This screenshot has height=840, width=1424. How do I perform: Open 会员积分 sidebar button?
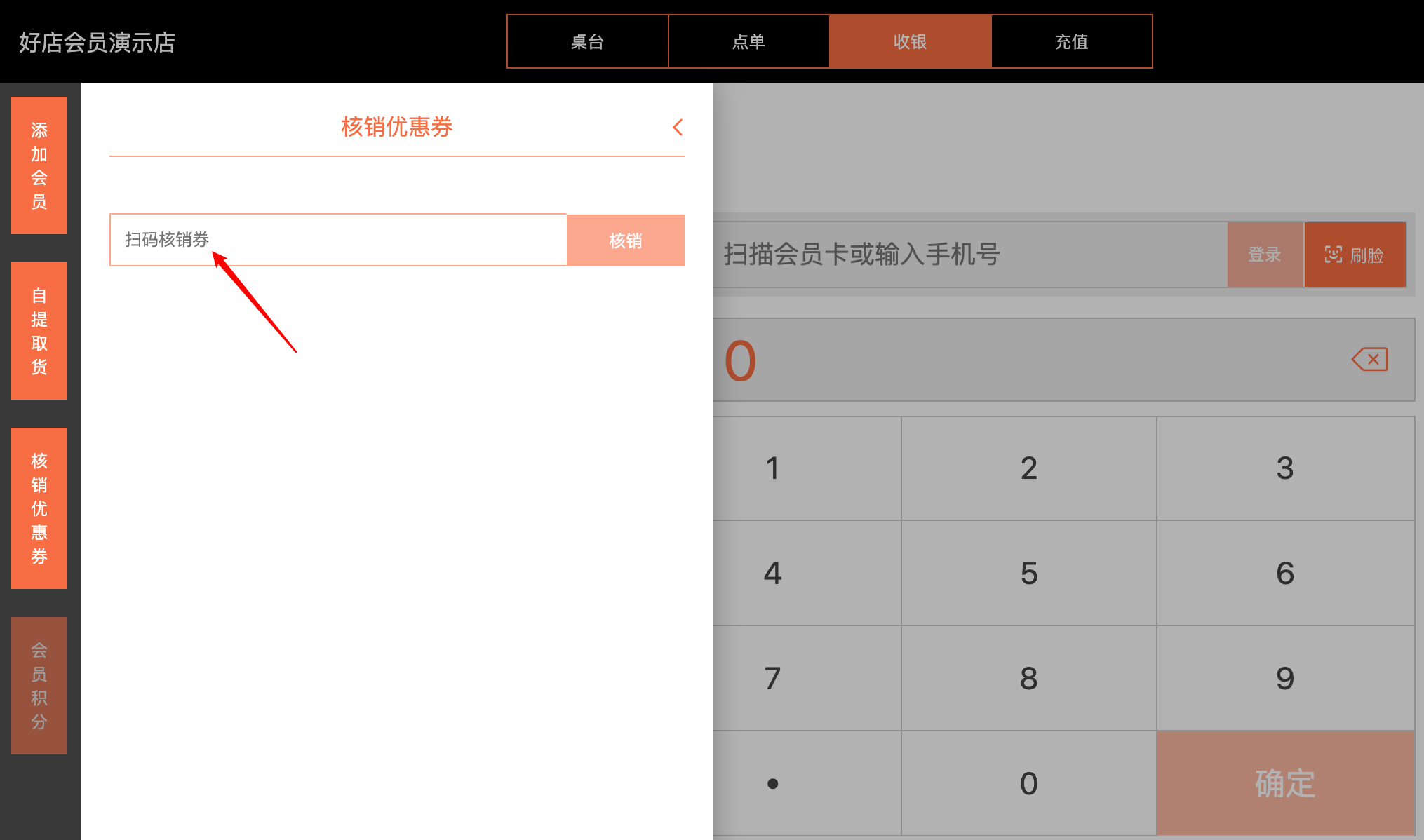click(x=39, y=686)
